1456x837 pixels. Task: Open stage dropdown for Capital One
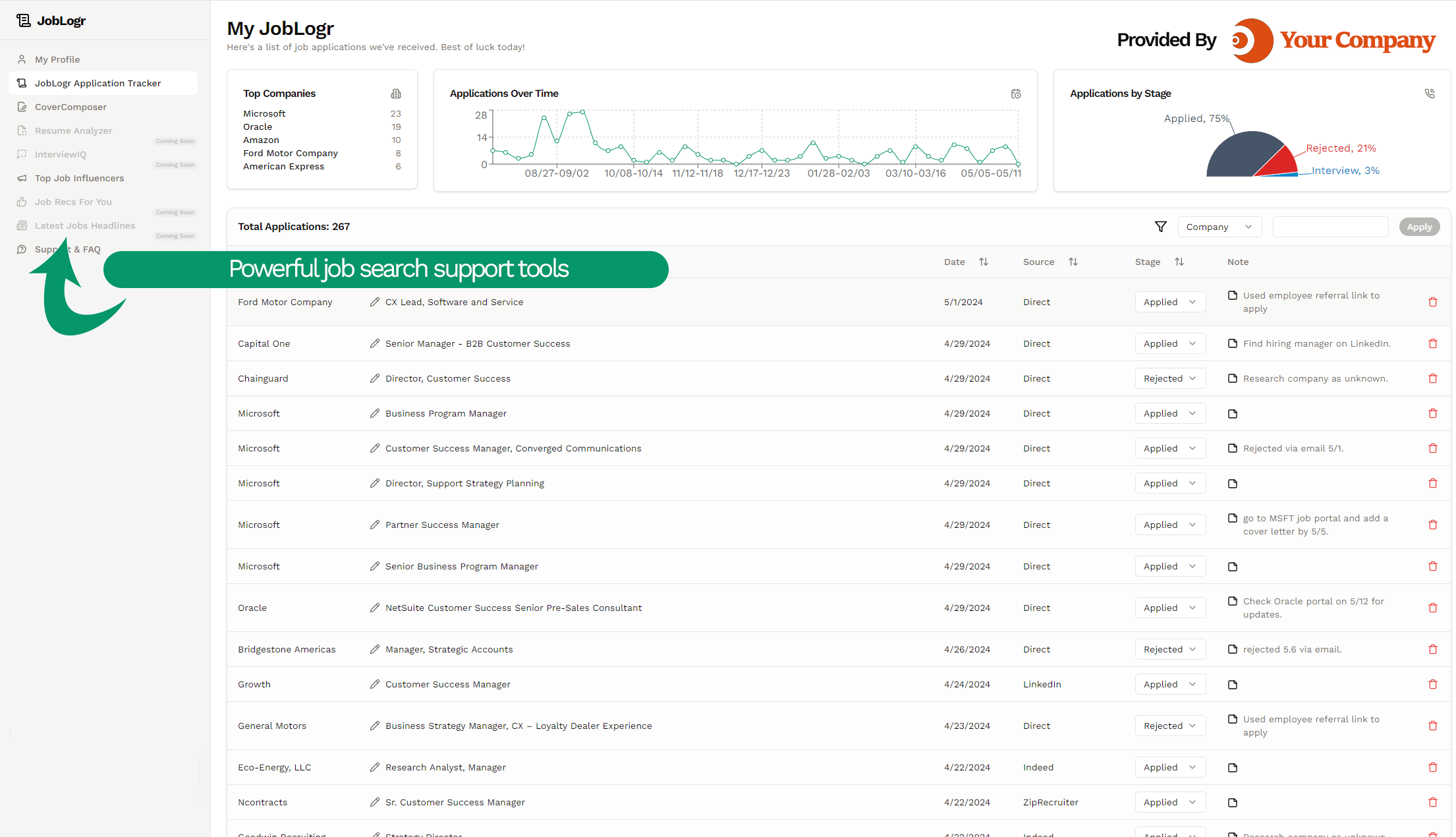coord(1170,343)
